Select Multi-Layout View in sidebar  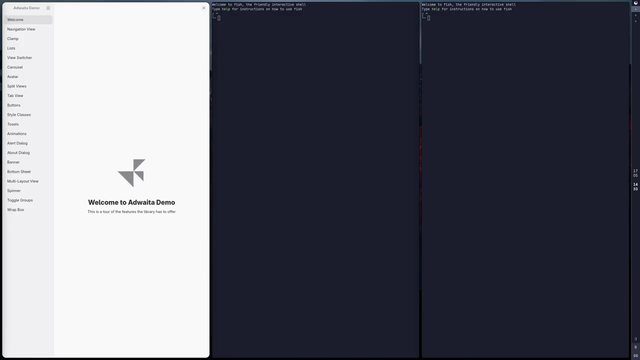click(29, 181)
